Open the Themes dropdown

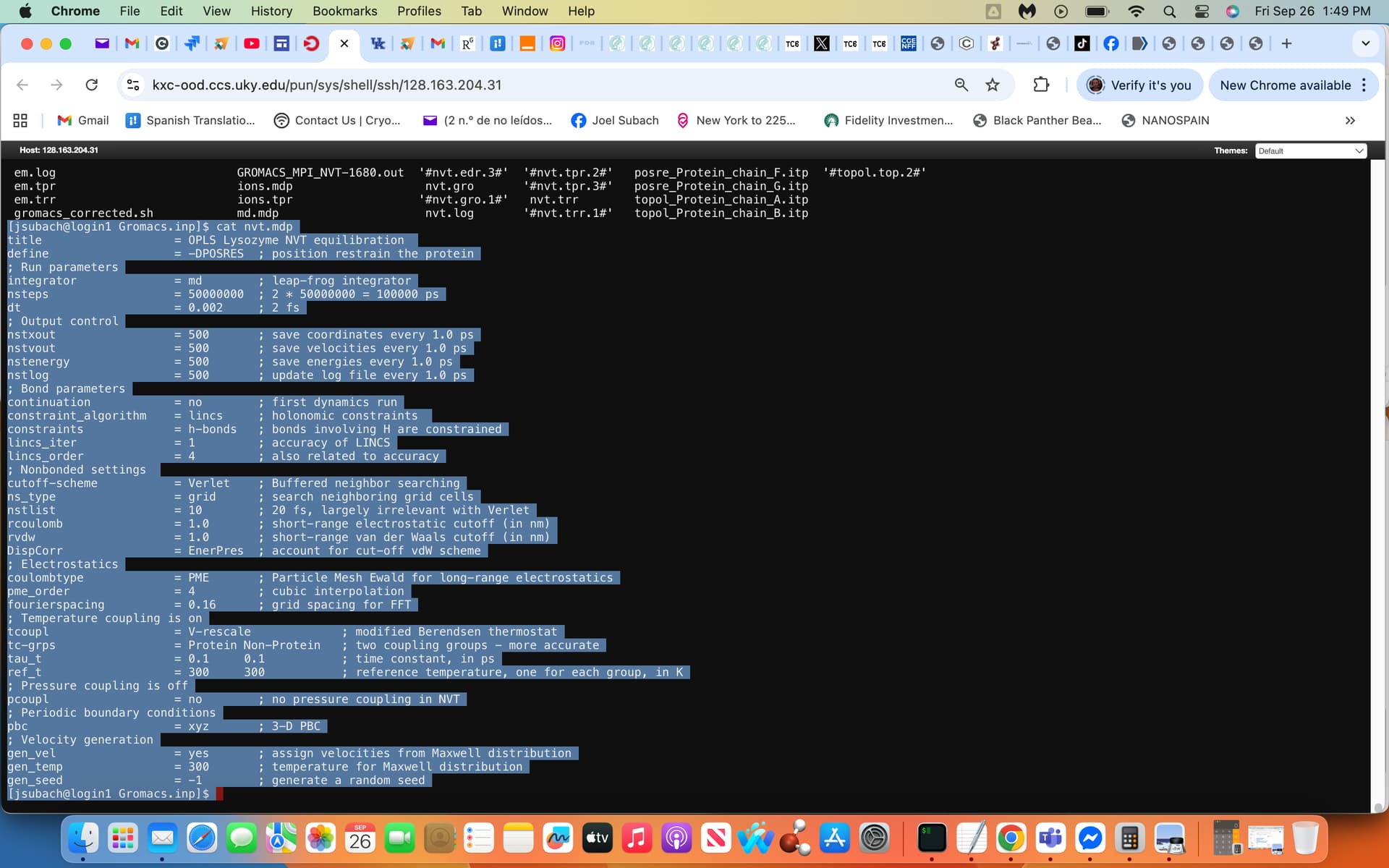[1310, 150]
